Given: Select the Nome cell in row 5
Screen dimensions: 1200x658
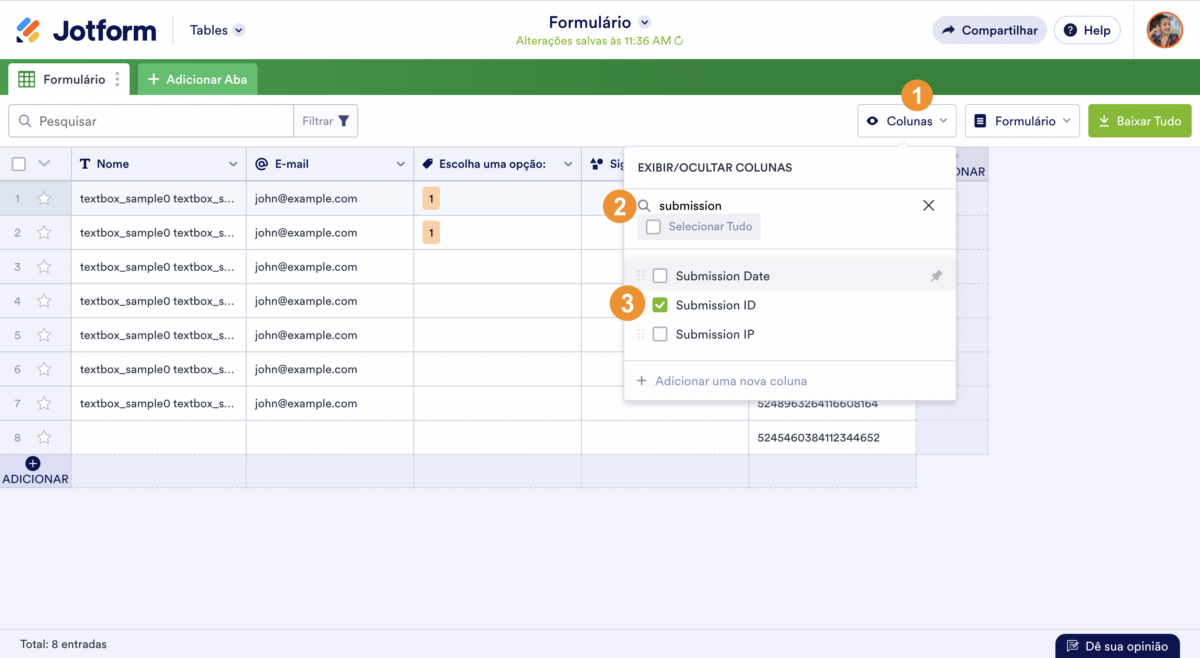Looking at the screenshot, I should 159,335.
